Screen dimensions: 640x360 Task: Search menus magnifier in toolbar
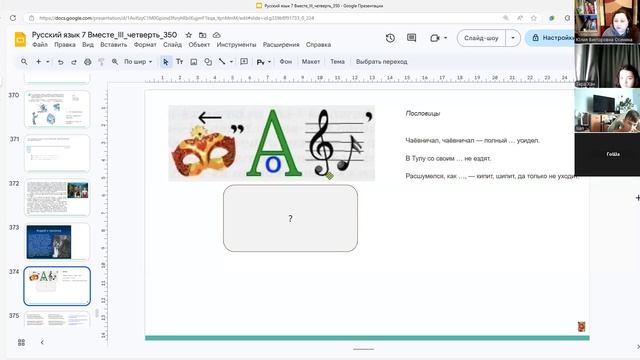coord(24,62)
